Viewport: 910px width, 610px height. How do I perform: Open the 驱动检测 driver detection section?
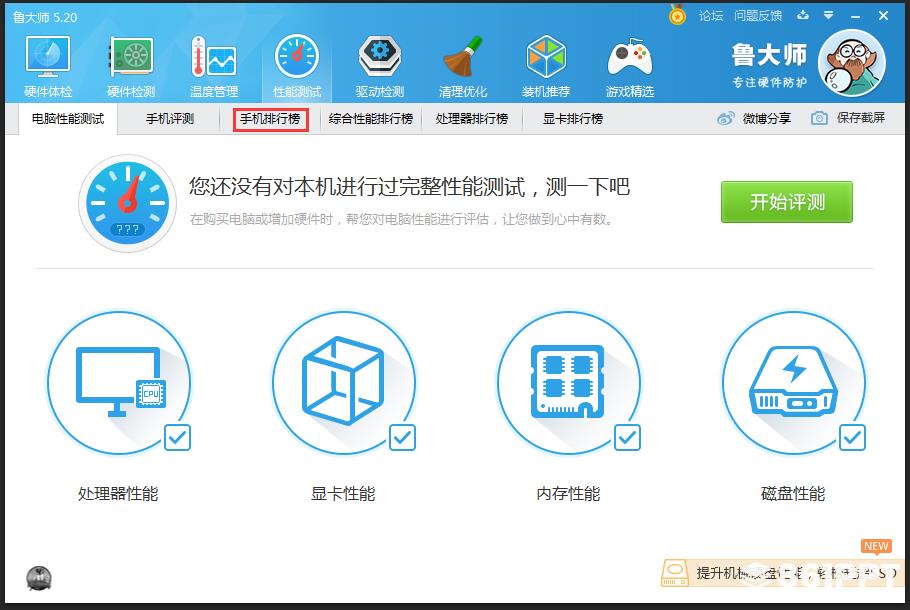coord(380,66)
